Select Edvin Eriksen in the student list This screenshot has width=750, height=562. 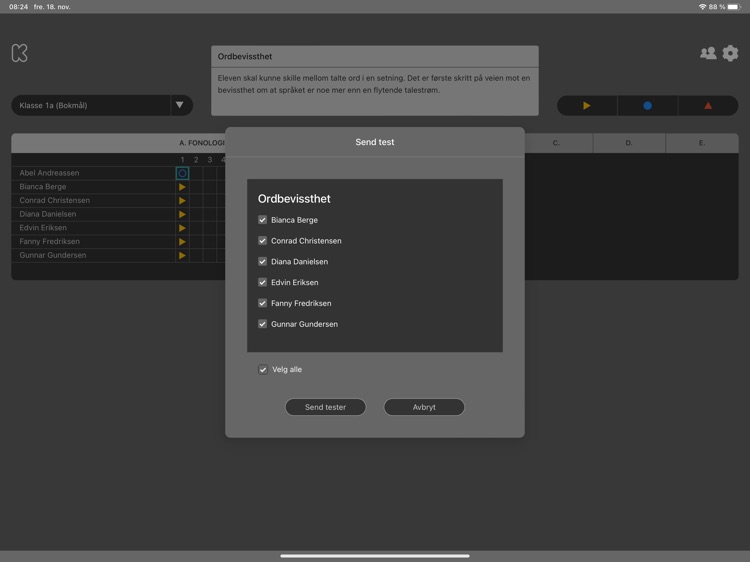43,228
